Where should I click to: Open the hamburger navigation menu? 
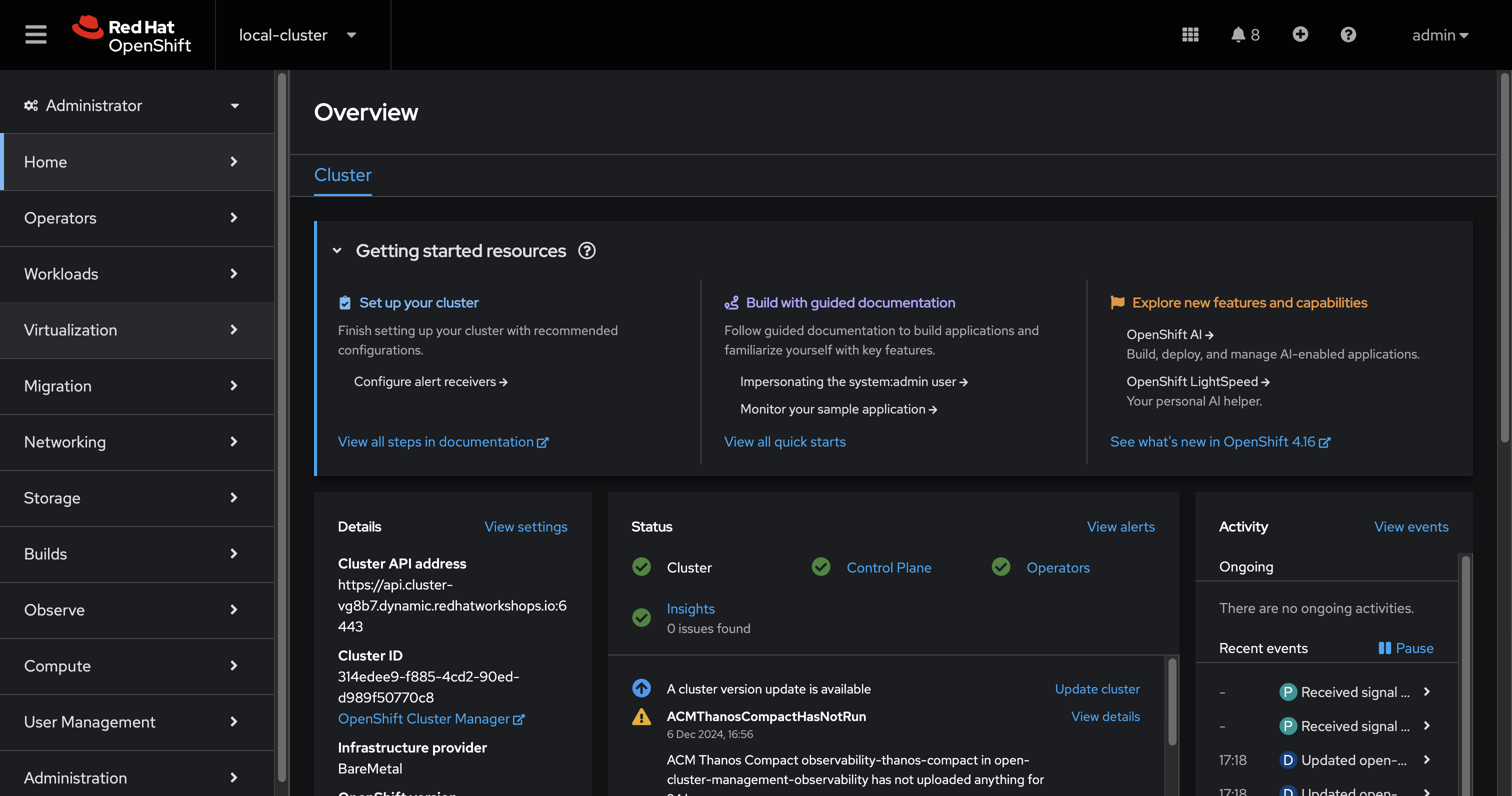[35, 34]
